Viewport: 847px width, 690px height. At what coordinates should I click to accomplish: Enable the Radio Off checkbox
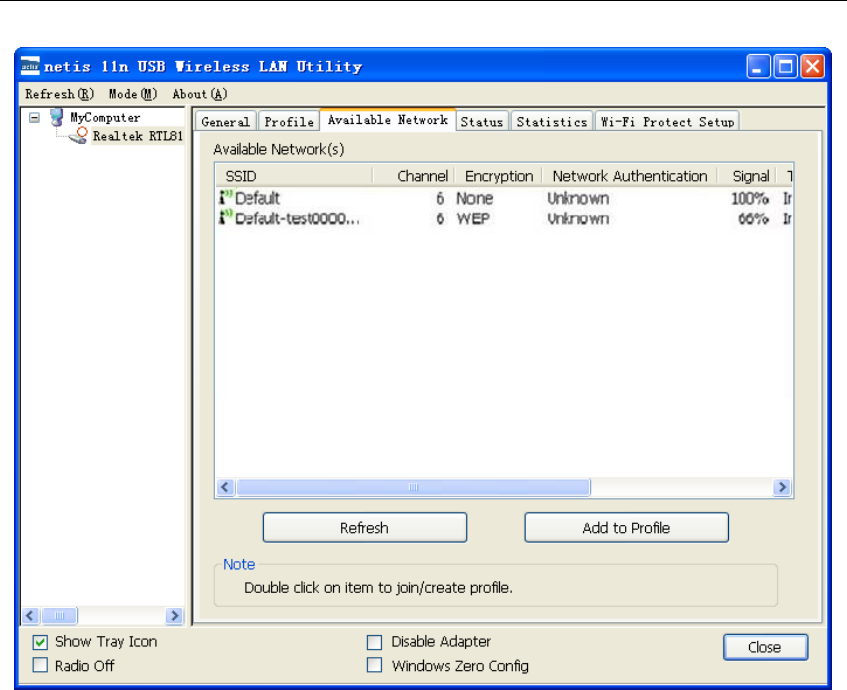(x=40, y=665)
